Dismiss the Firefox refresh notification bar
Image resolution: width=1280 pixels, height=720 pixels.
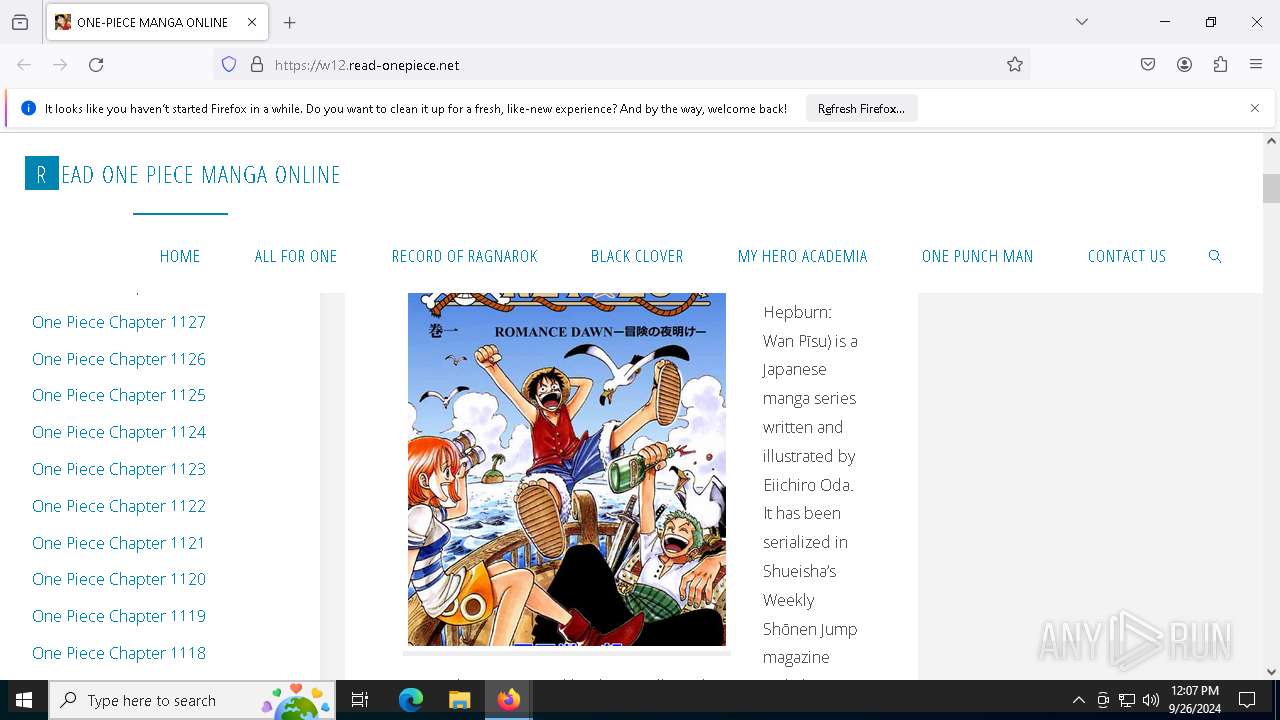(x=1255, y=108)
